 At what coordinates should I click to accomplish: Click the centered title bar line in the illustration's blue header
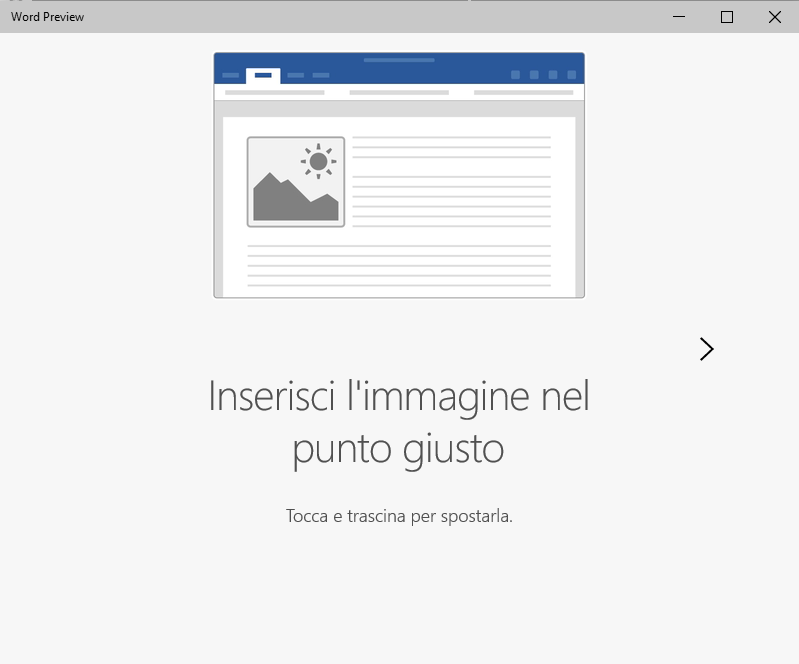click(399, 60)
